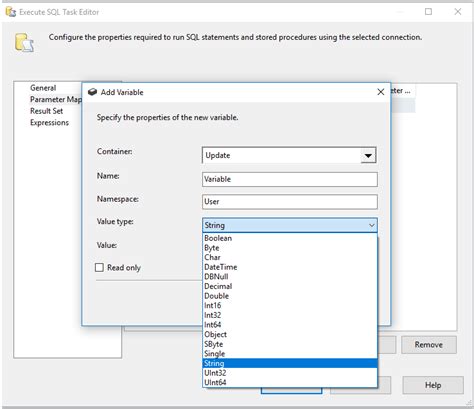
Task: Select Object from the value type list
Action: 290,334
